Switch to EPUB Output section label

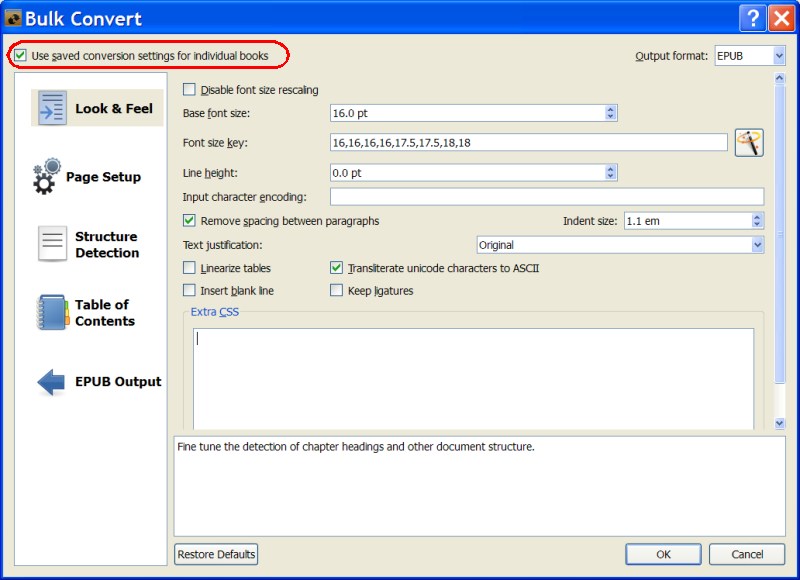click(x=118, y=382)
